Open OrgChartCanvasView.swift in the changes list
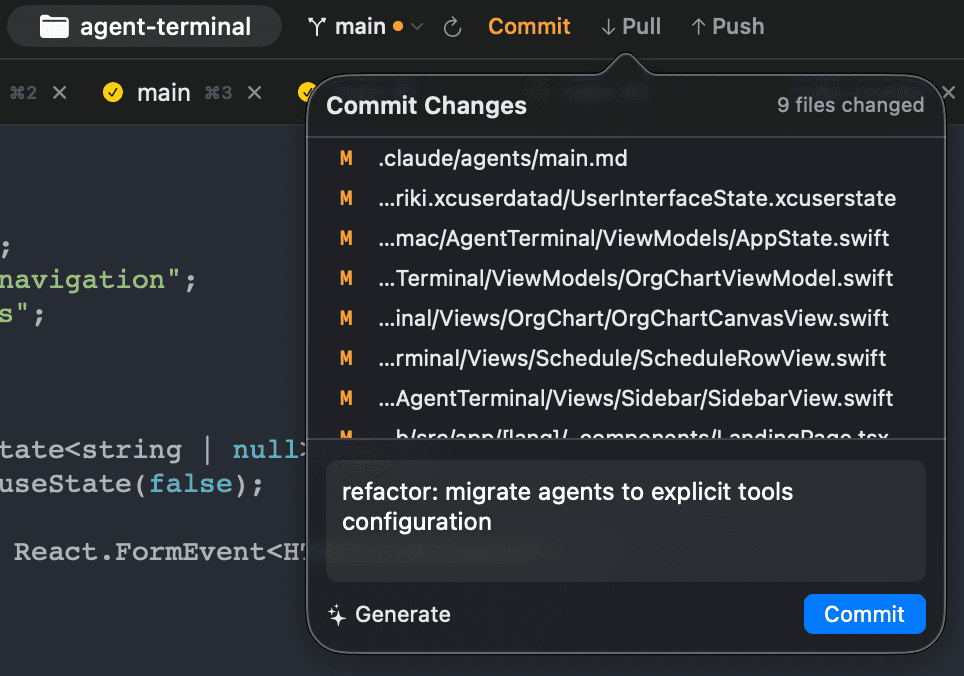Viewport: 964px width, 676px height. point(634,318)
